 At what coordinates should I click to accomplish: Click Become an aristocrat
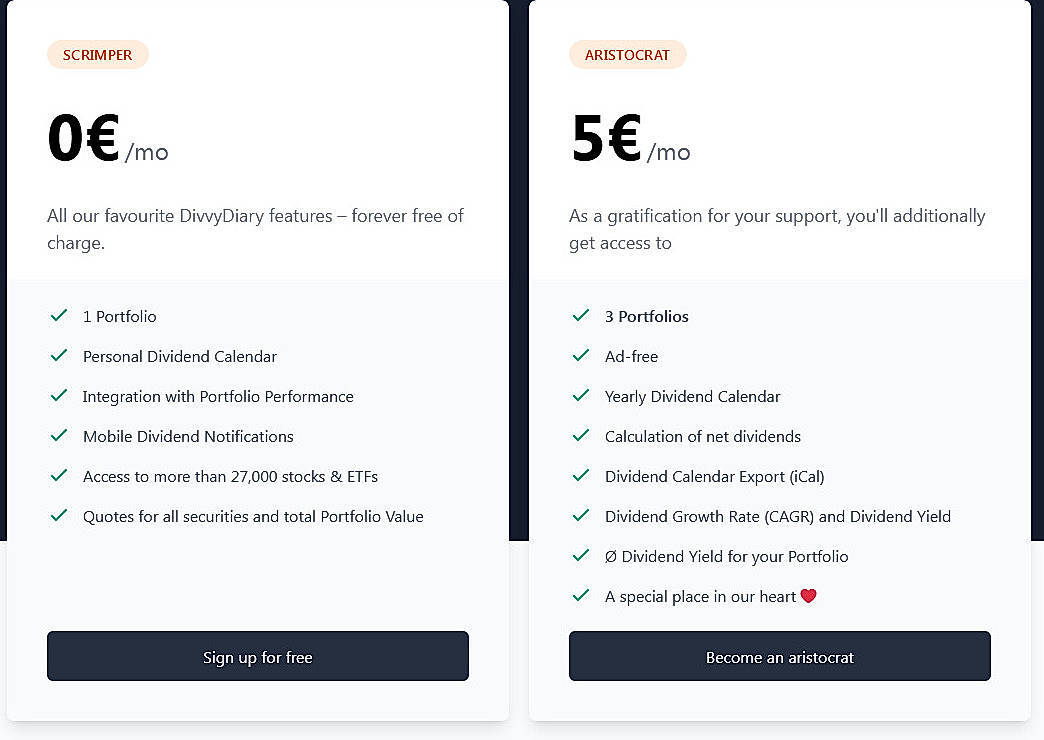(779, 657)
